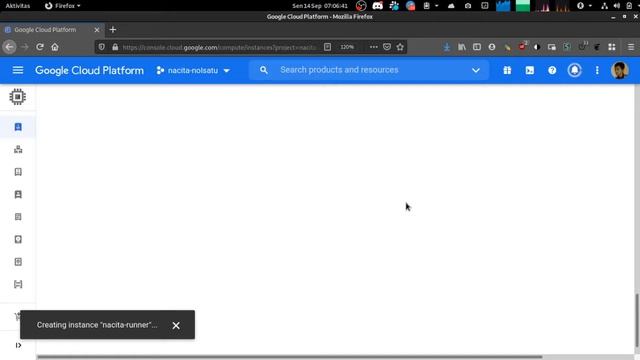Reload the current page
The width and height of the screenshot is (640, 360).
click(40, 47)
